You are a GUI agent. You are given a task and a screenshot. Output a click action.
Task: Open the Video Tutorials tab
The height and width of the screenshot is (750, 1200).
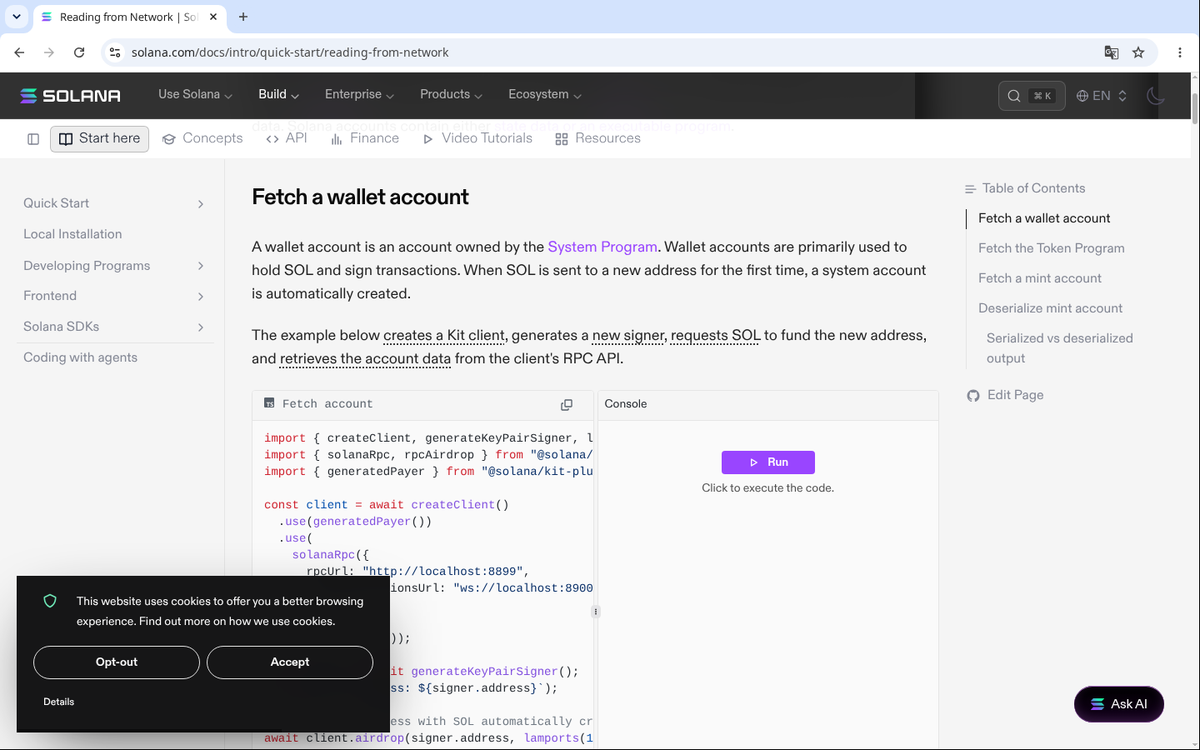[x=477, y=138]
